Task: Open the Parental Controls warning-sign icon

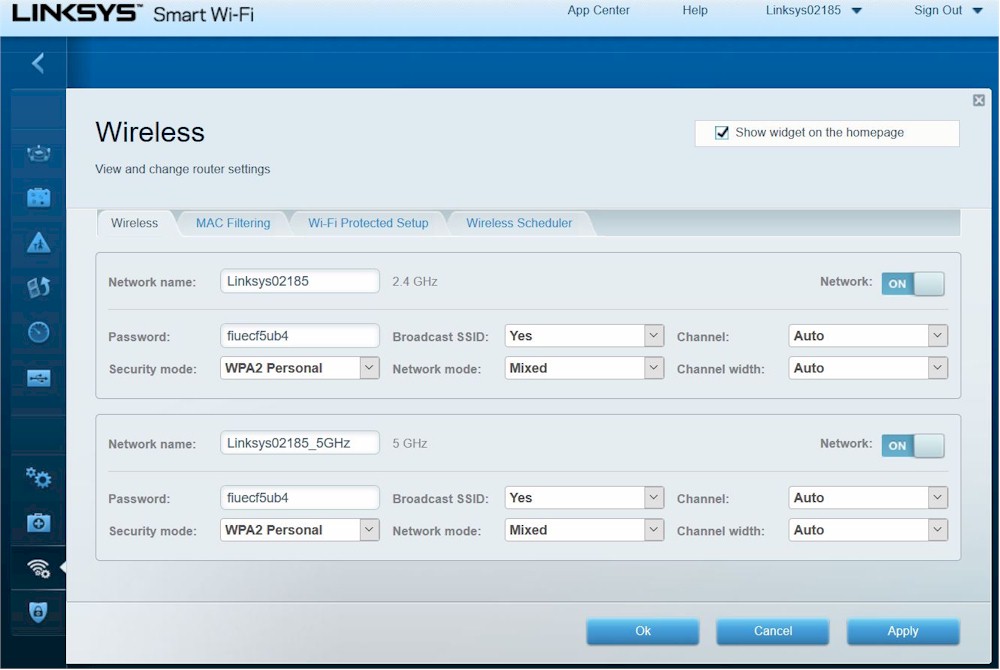Action: point(39,243)
